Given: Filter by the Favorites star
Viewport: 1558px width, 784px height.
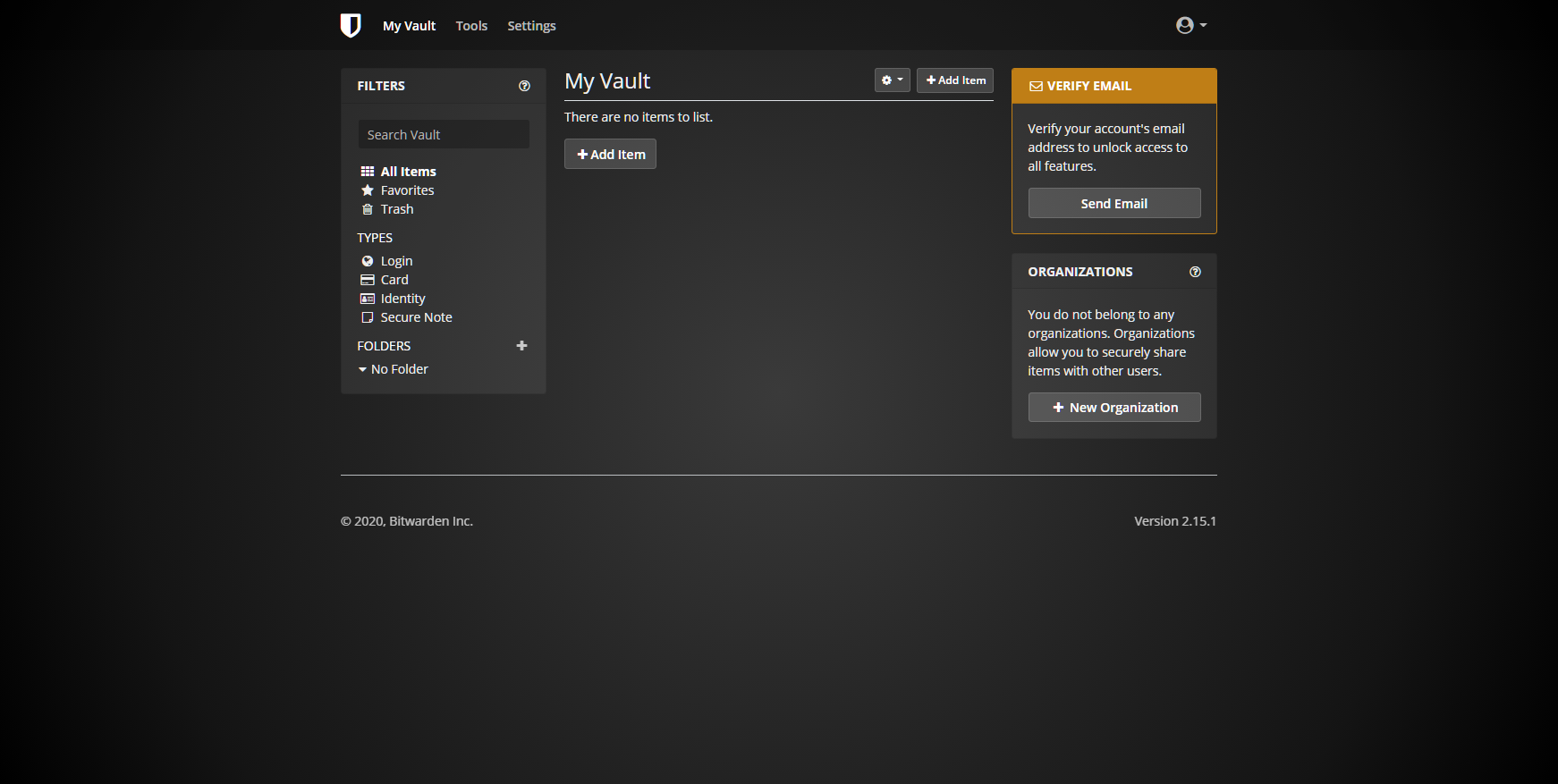Looking at the screenshot, I should (x=407, y=190).
